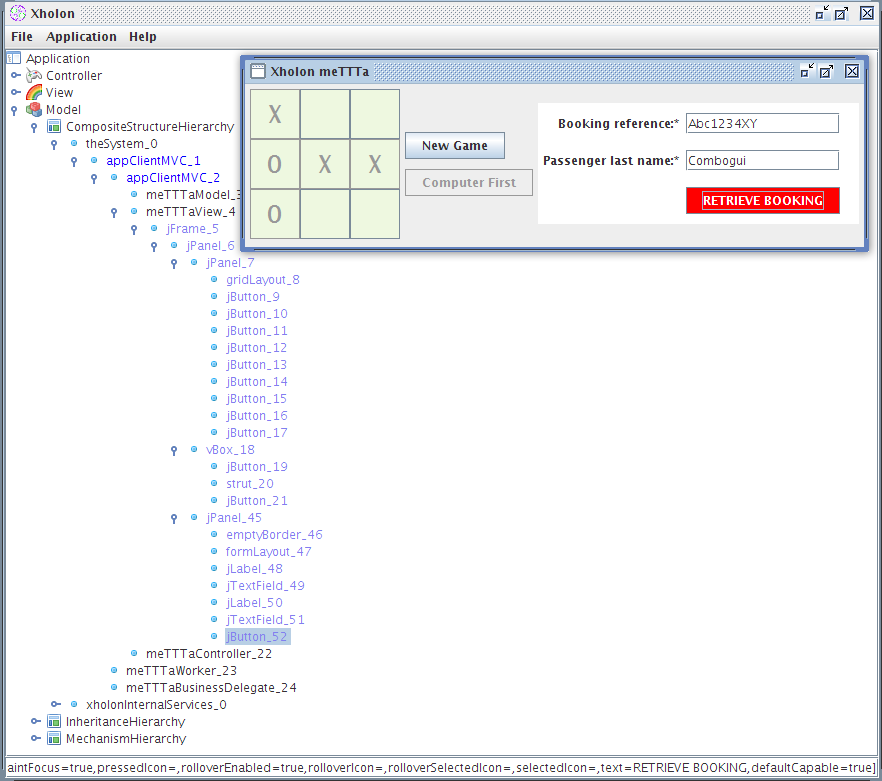Click the Application root node icon
Screen dimensions: 882x781
click(14, 58)
